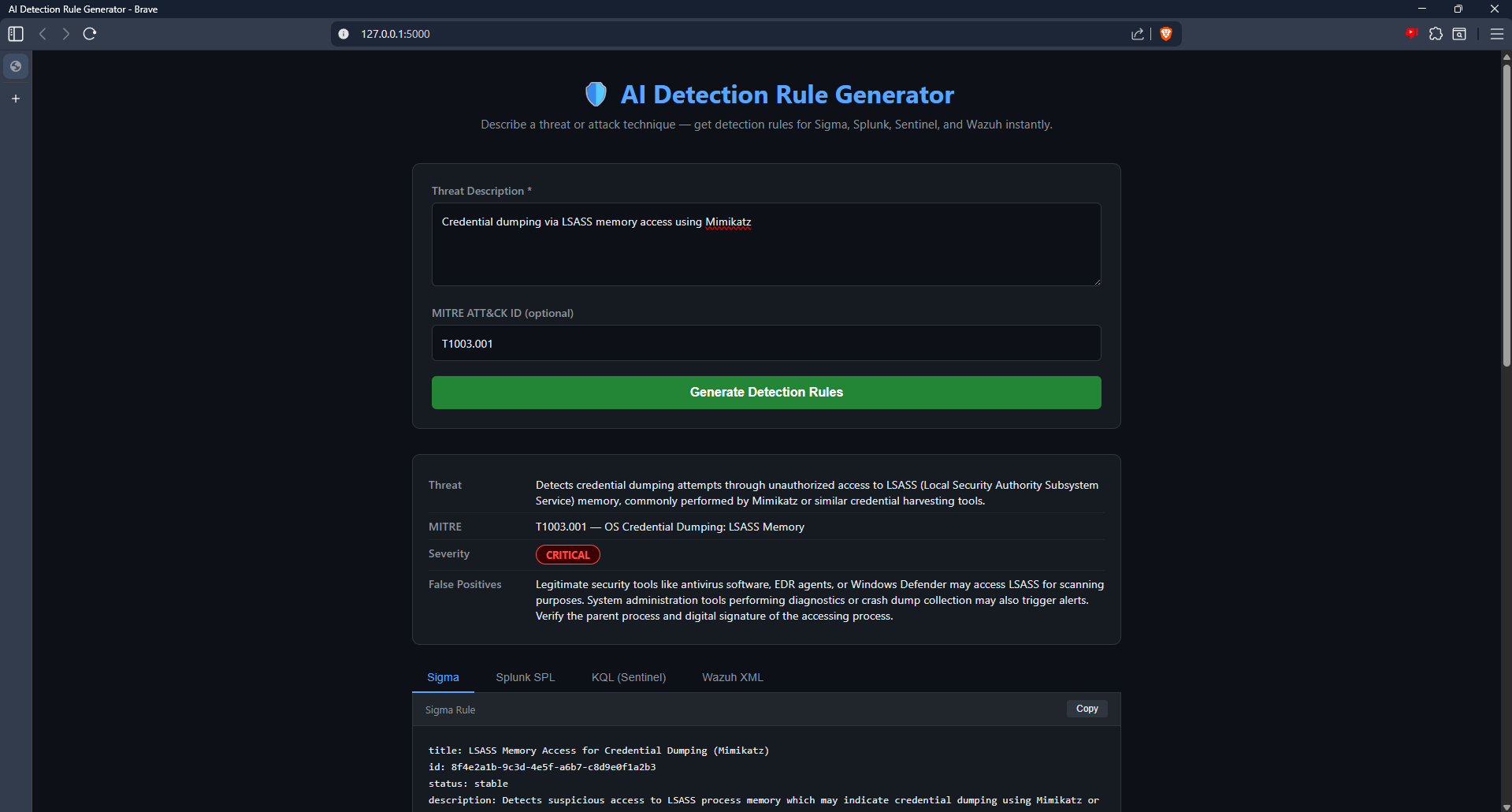1512x812 pixels.
Task: Open the Brave Wallet icon
Action: coord(1459,34)
